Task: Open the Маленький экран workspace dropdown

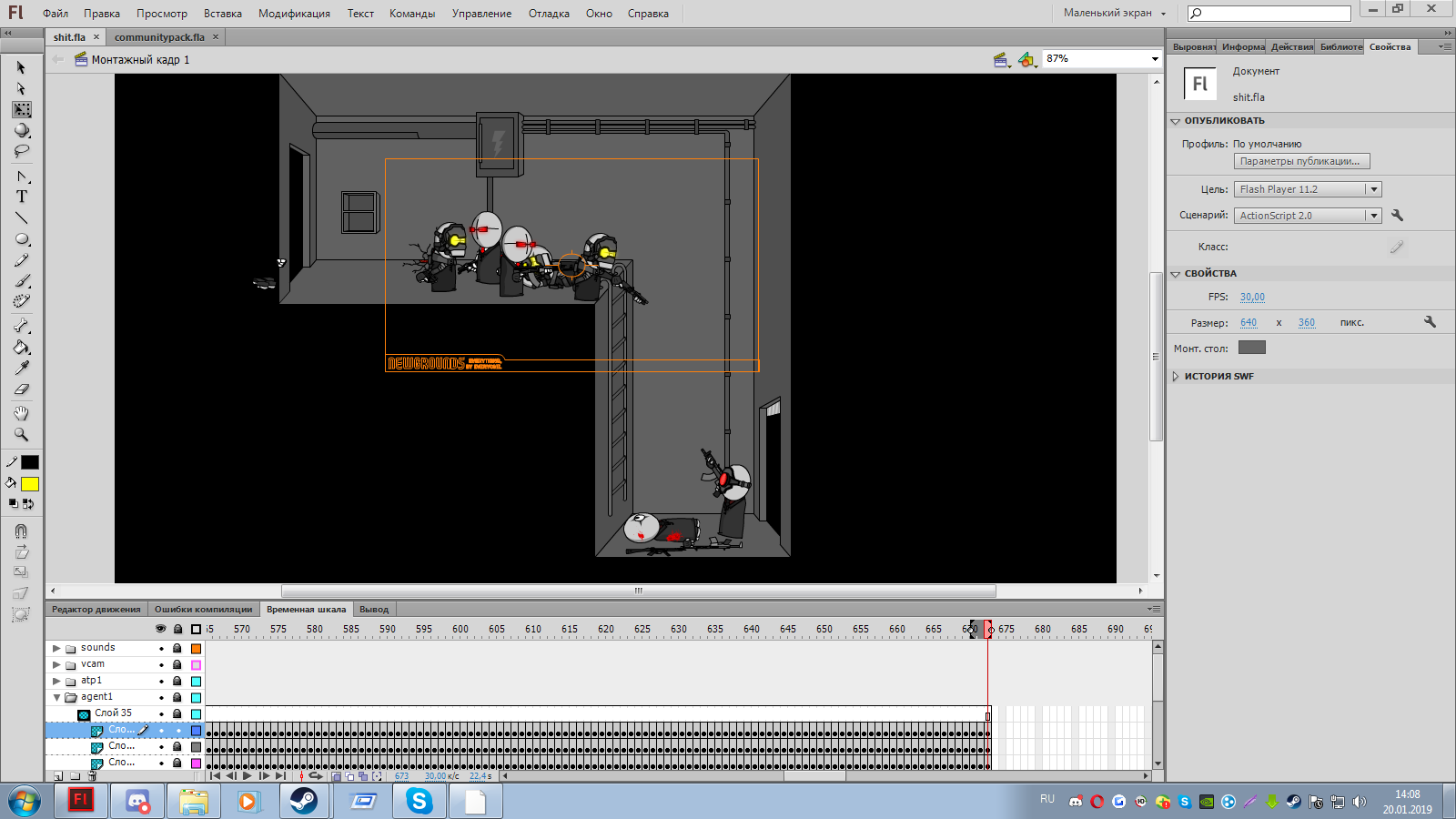Action: (1115, 13)
